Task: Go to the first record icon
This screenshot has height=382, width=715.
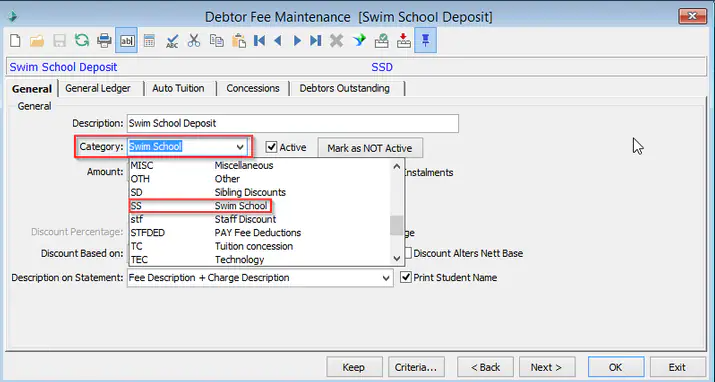Action: (259, 41)
